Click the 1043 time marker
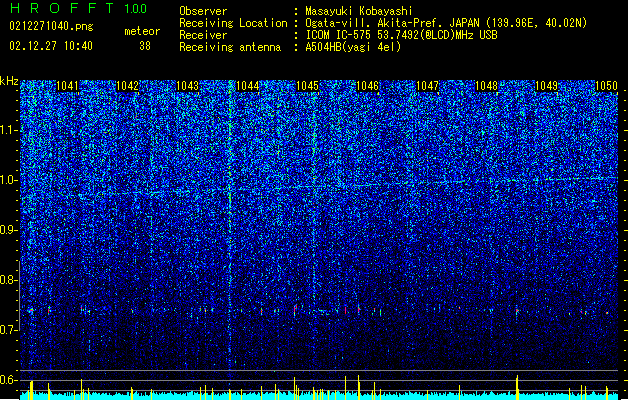 (x=187, y=86)
